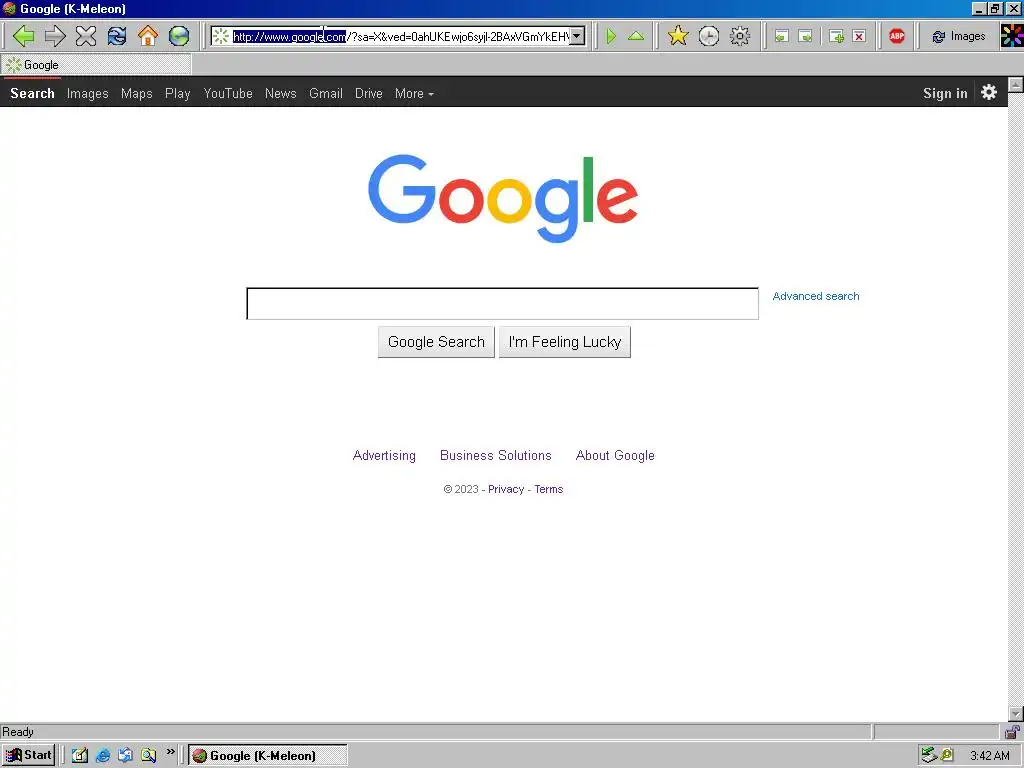Click the network tray icon

pyautogui.click(x=929, y=756)
